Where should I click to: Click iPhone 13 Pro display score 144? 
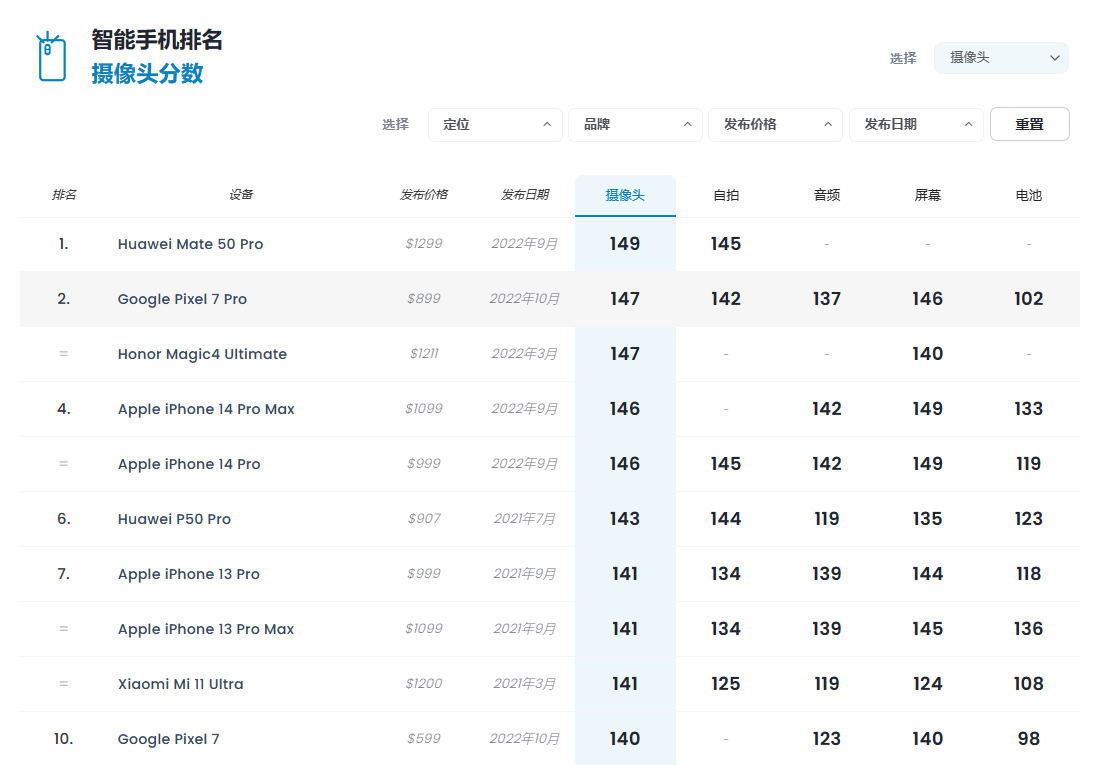coord(927,574)
